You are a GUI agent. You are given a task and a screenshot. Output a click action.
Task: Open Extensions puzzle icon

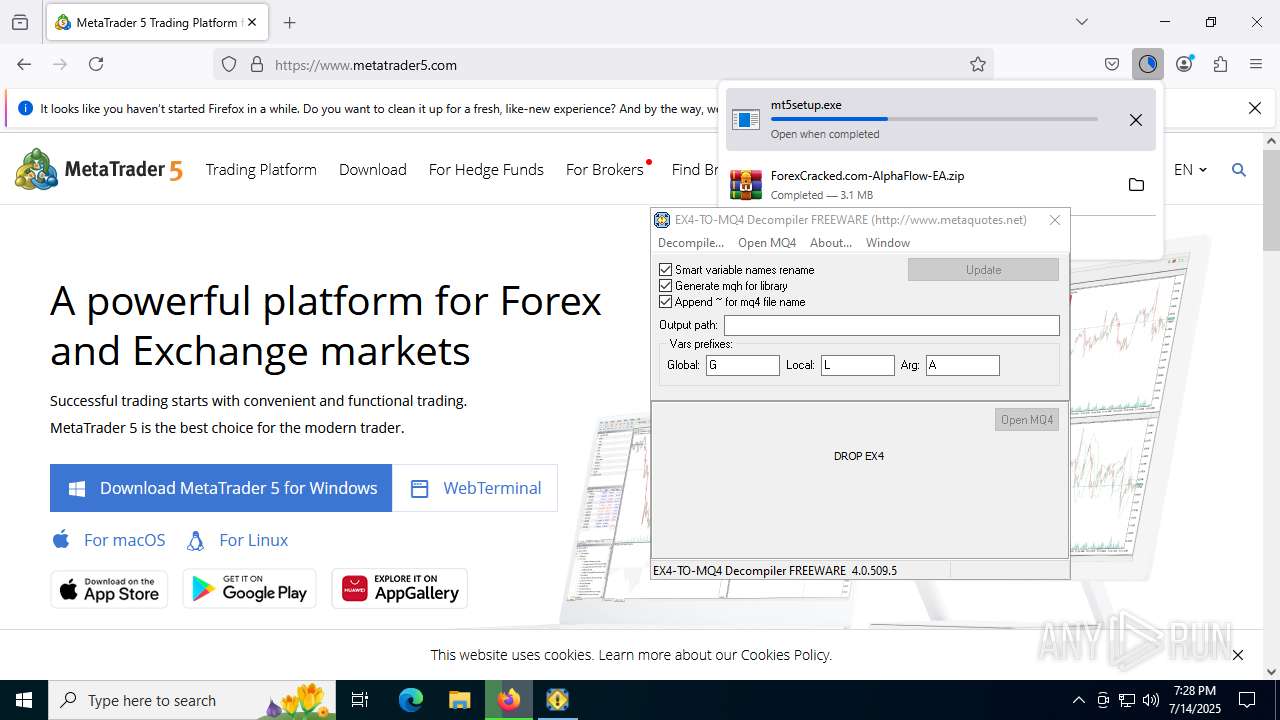[1220, 64]
